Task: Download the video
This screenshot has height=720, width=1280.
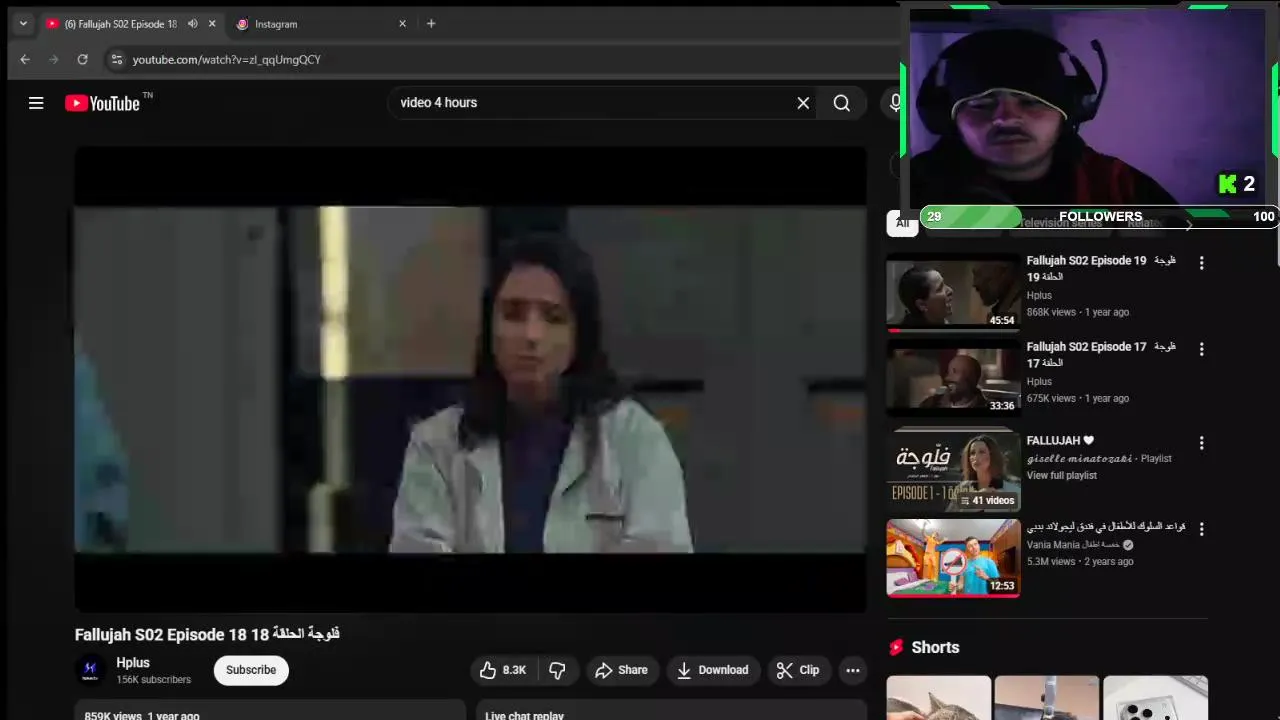Action: pos(713,670)
